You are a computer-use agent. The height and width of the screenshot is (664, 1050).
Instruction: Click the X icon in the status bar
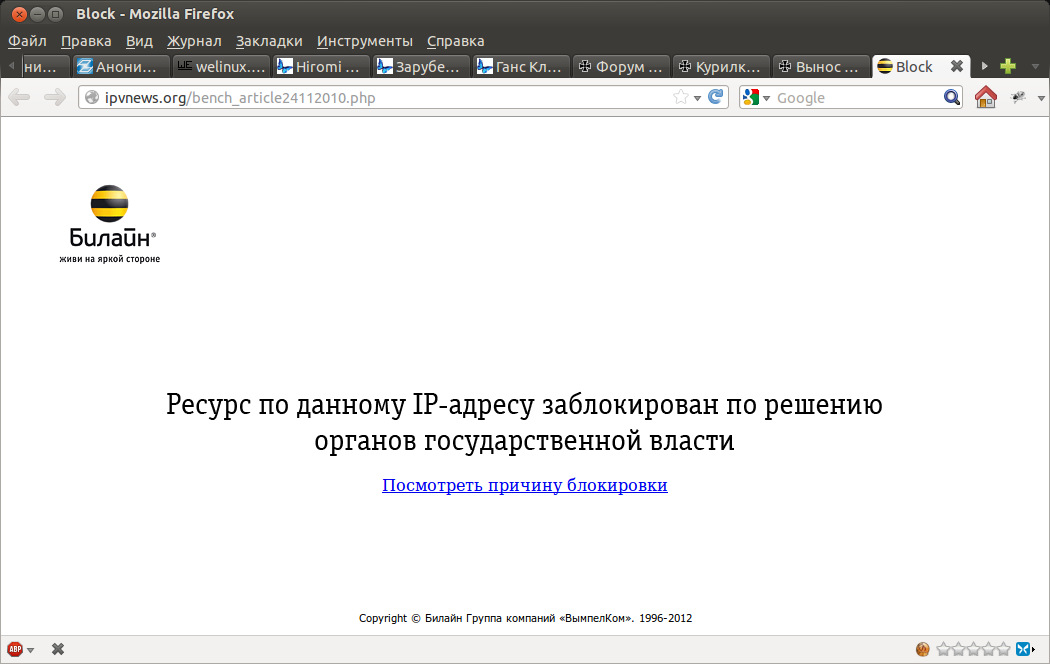pos(58,649)
